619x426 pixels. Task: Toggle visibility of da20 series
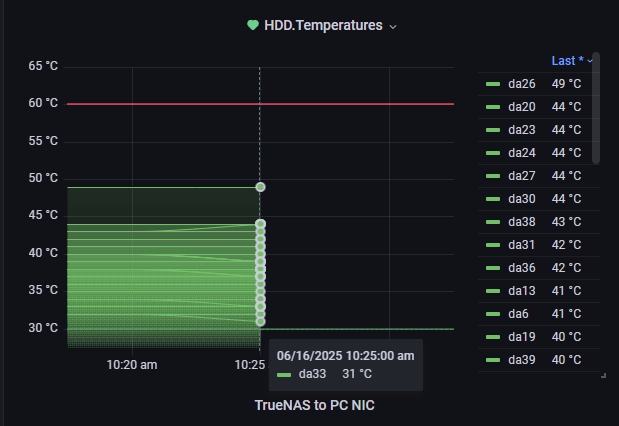(x=522, y=107)
